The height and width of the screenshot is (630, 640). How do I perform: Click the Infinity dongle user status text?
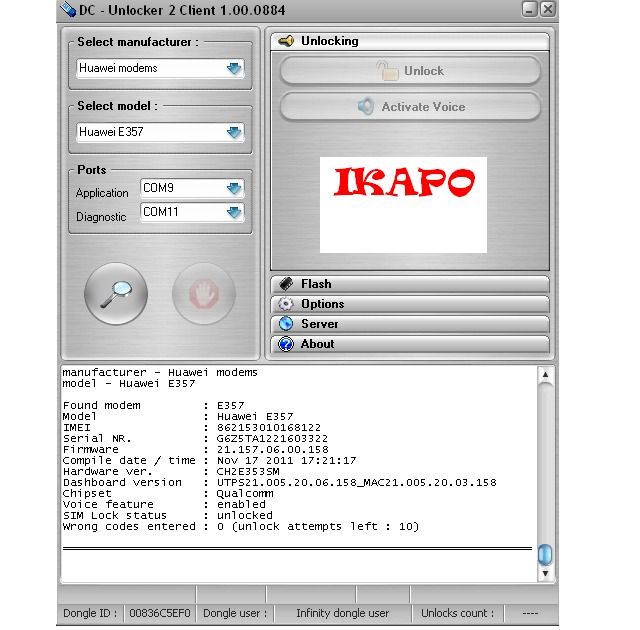pyautogui.click(x=342, y=613)
